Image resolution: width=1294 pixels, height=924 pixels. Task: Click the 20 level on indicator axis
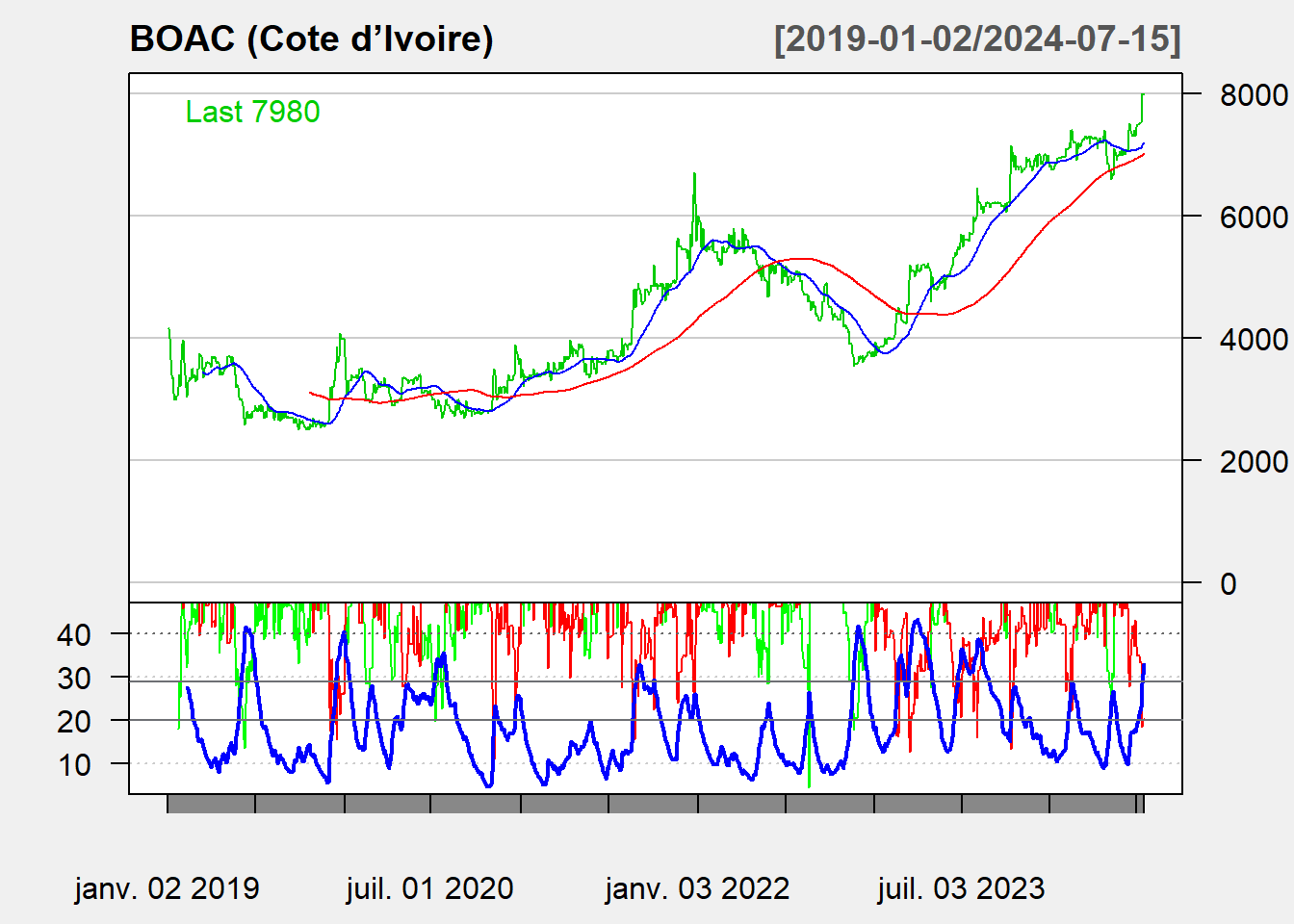74,722
